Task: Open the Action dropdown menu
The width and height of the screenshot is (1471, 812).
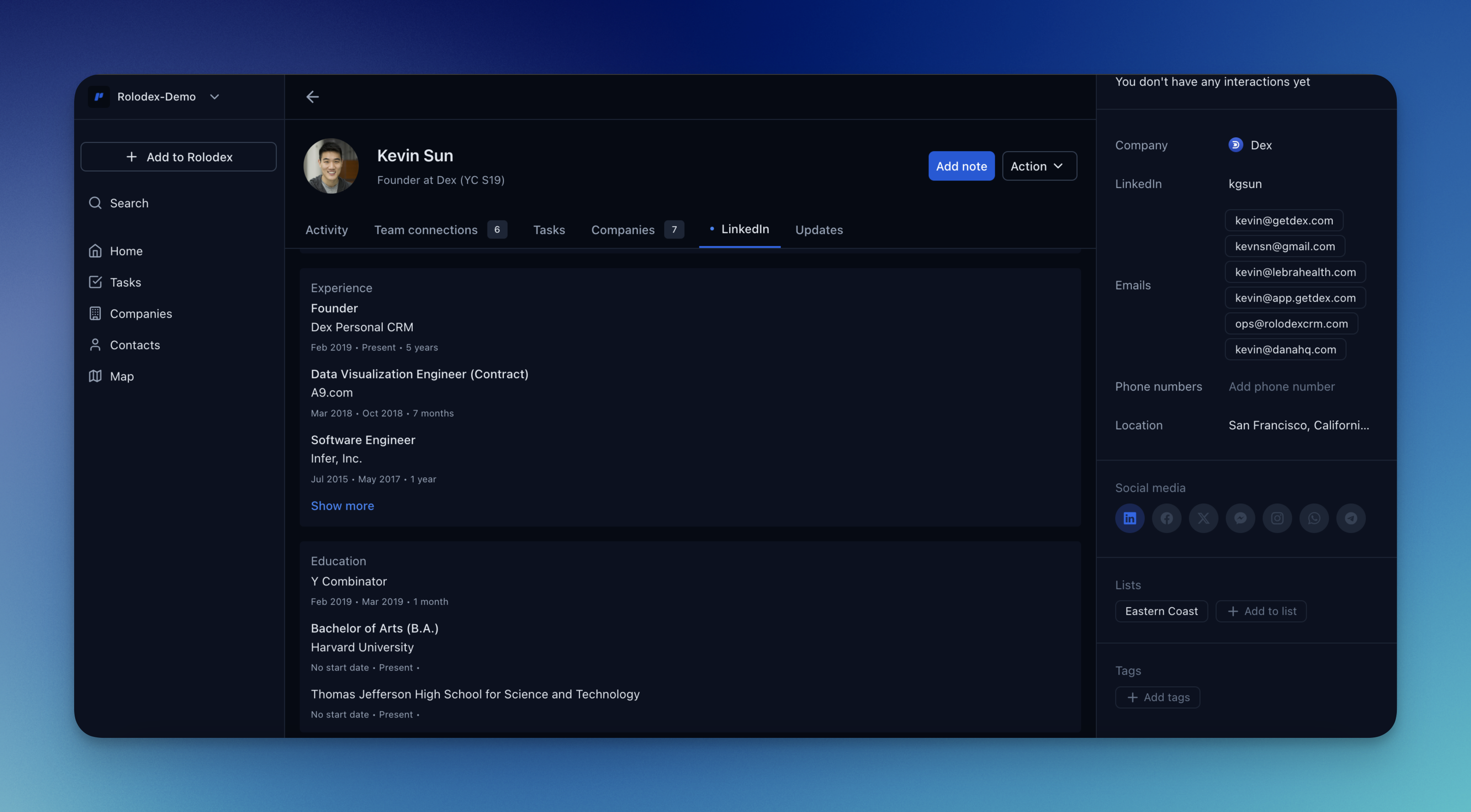Action: click(x=1039, y=166)
